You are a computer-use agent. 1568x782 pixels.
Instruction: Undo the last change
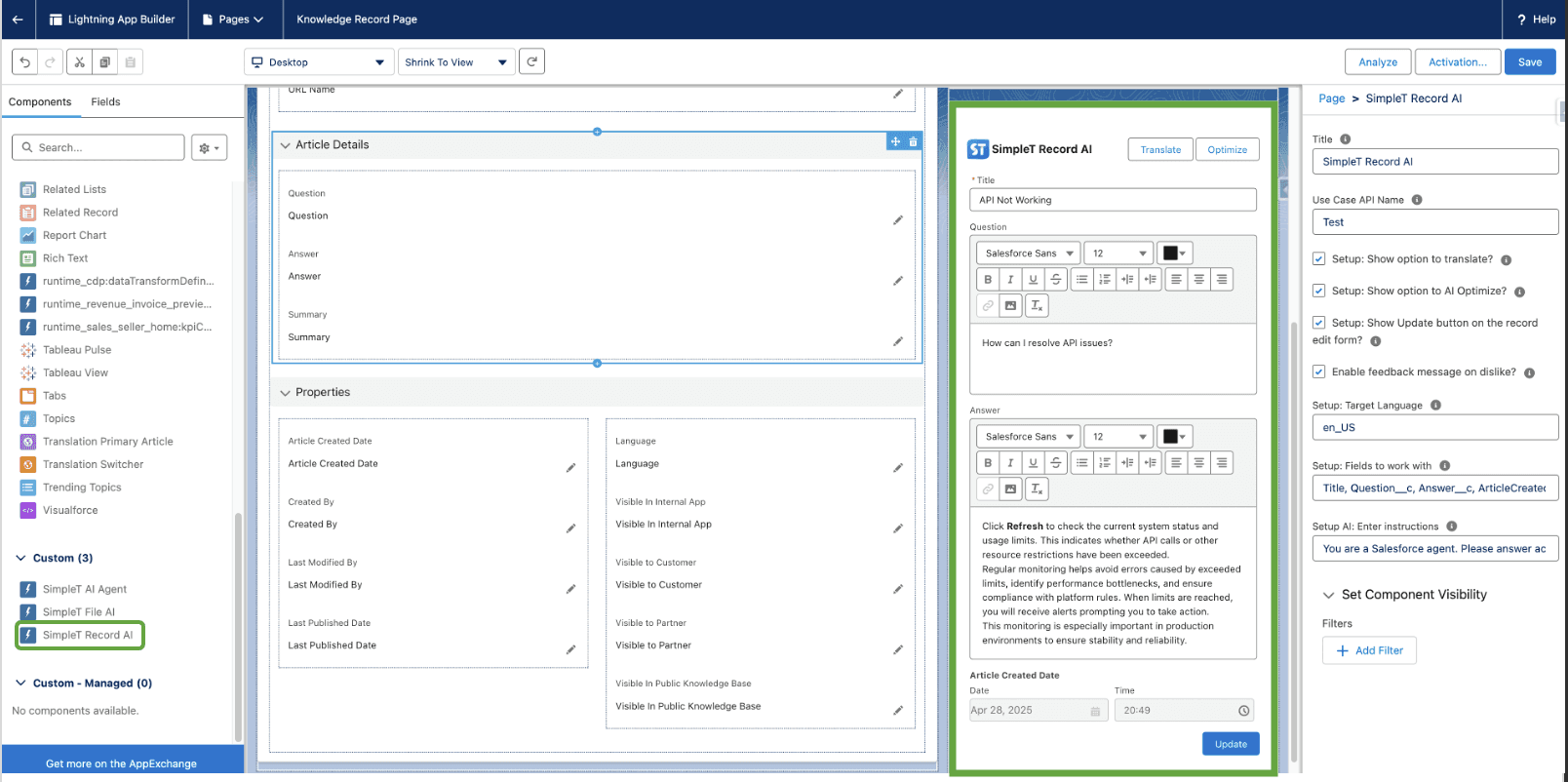tap(25, 62)
